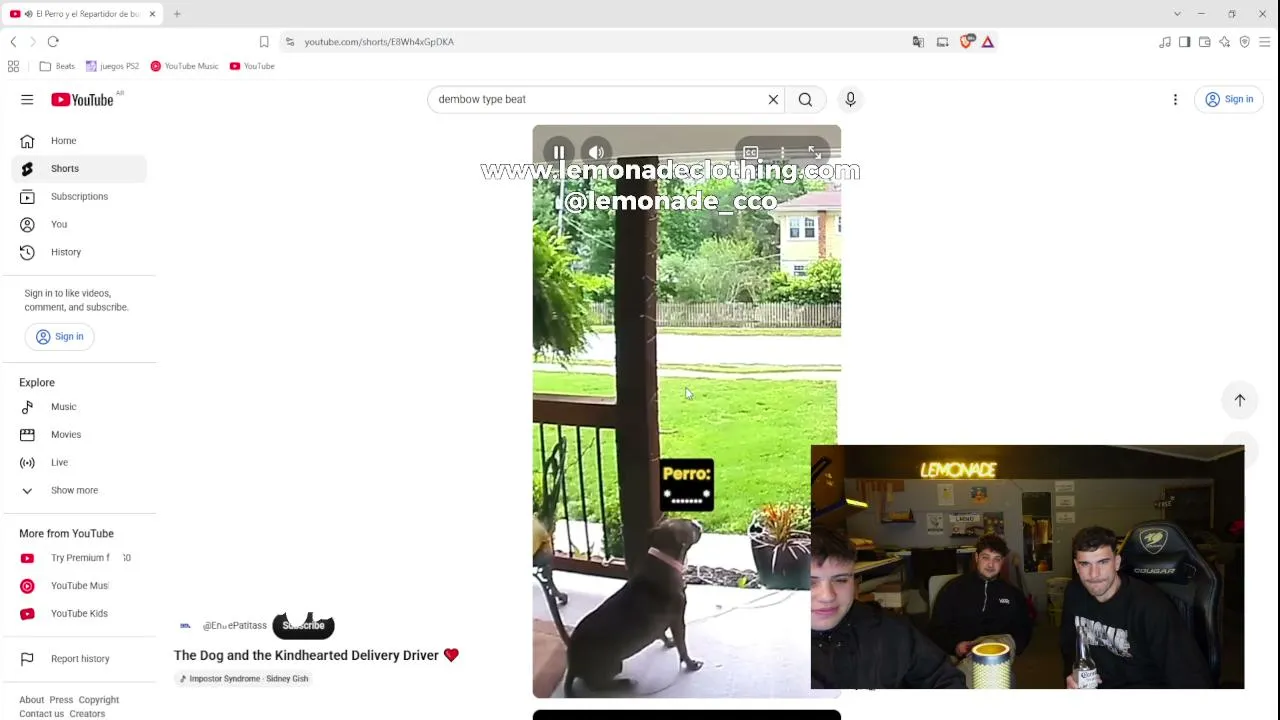The image size is (1280, 720).
Task: Close the browser tab
Action: [152, 14]
